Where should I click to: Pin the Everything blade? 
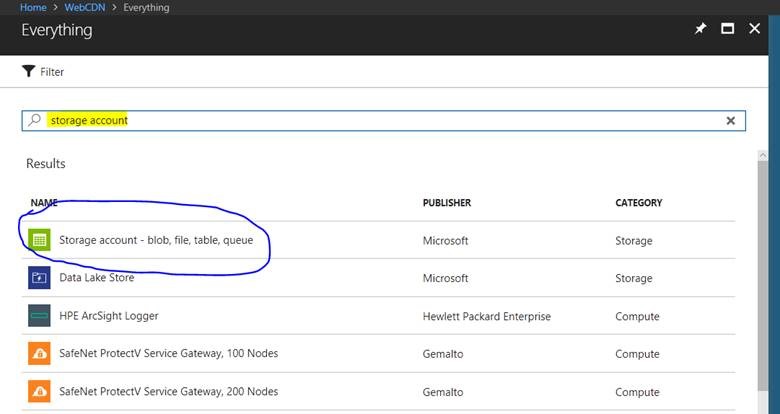point(700,29)
